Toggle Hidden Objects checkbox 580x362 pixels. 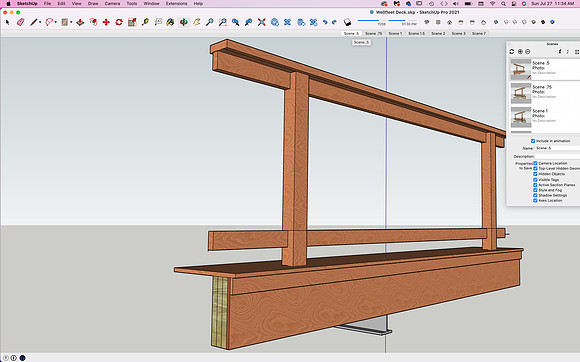point(535,174)
